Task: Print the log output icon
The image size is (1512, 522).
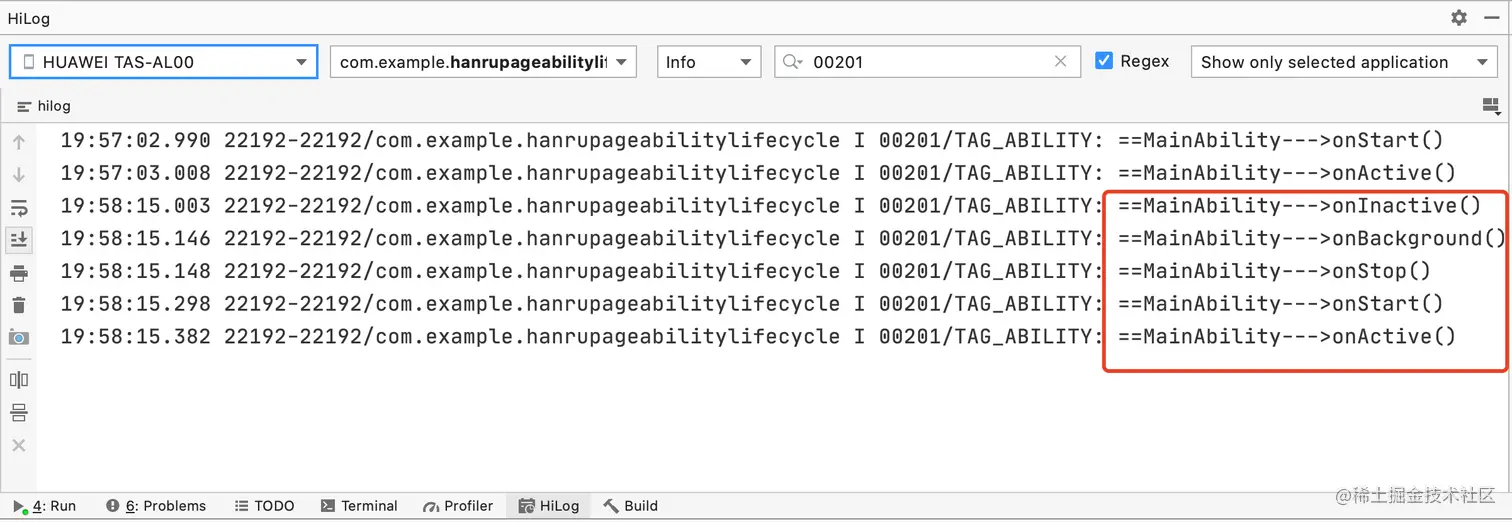Action: [18, 273]
